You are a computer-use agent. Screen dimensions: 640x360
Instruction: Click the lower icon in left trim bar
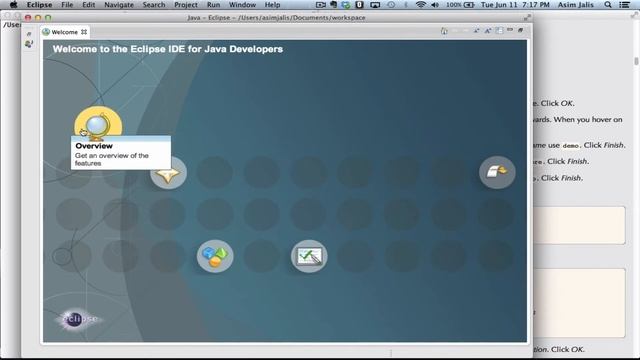29,43
